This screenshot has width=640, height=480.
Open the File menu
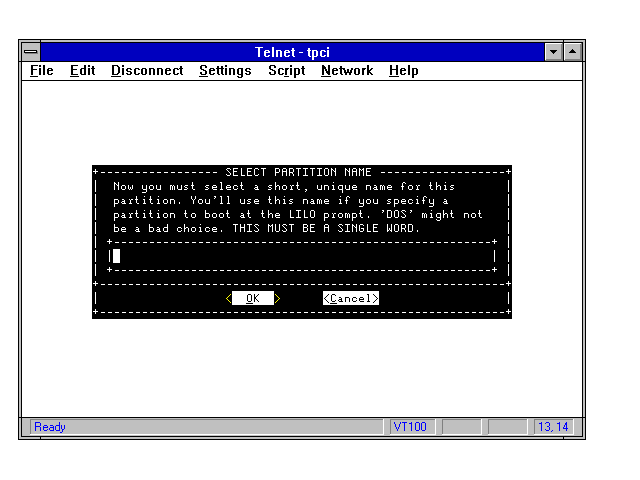[42, 71]
